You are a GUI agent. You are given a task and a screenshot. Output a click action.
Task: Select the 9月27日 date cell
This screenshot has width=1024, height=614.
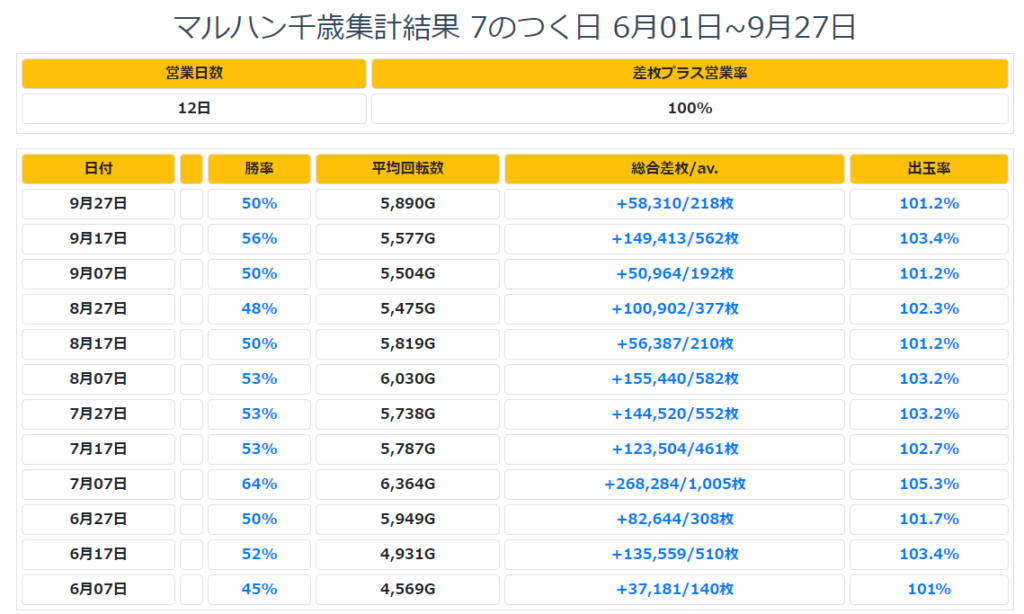98,204
